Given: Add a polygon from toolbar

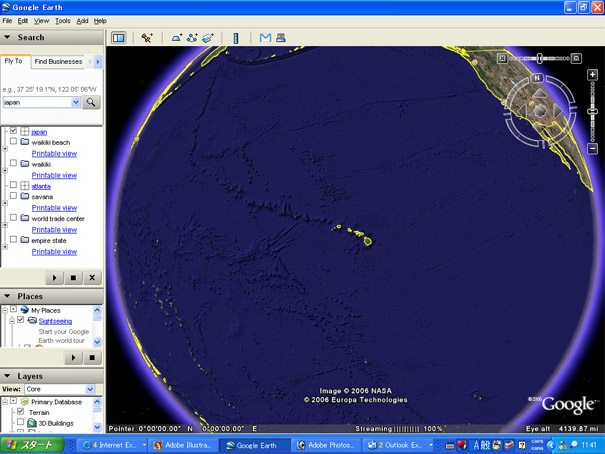Looking at the screenshot, I should [177, 38].
